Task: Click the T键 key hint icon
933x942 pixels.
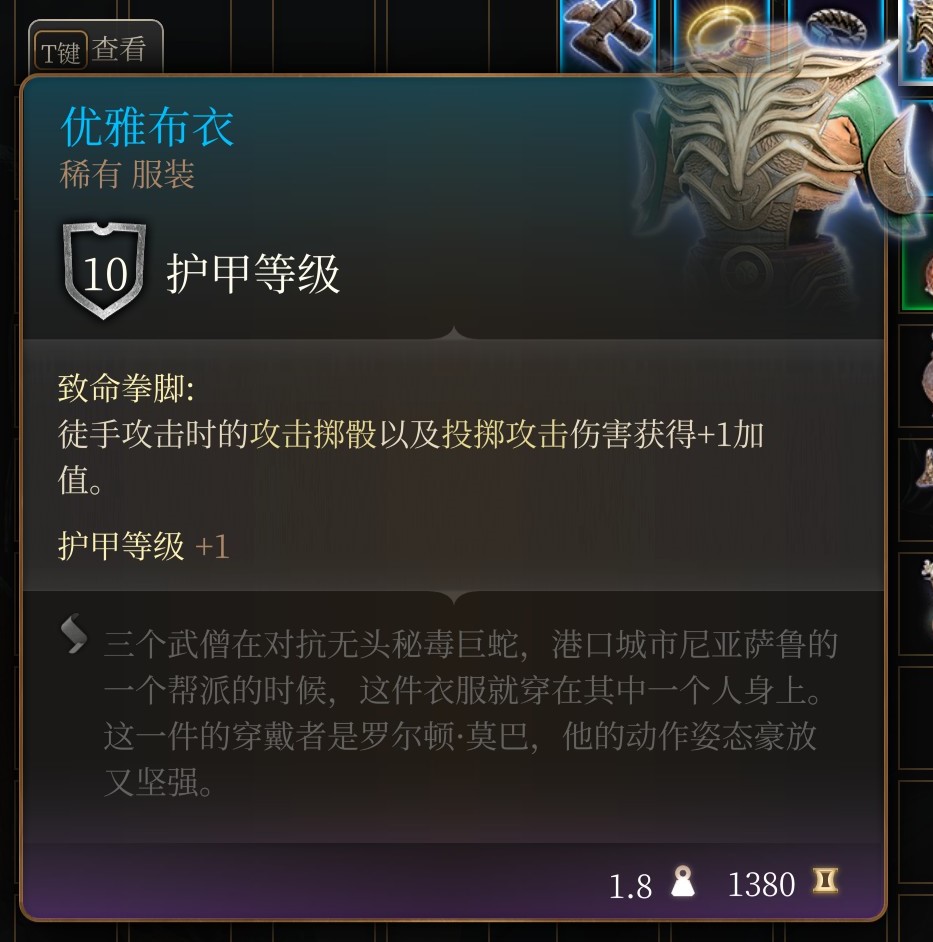Action: pyautogui.click(x=61, y=50)
